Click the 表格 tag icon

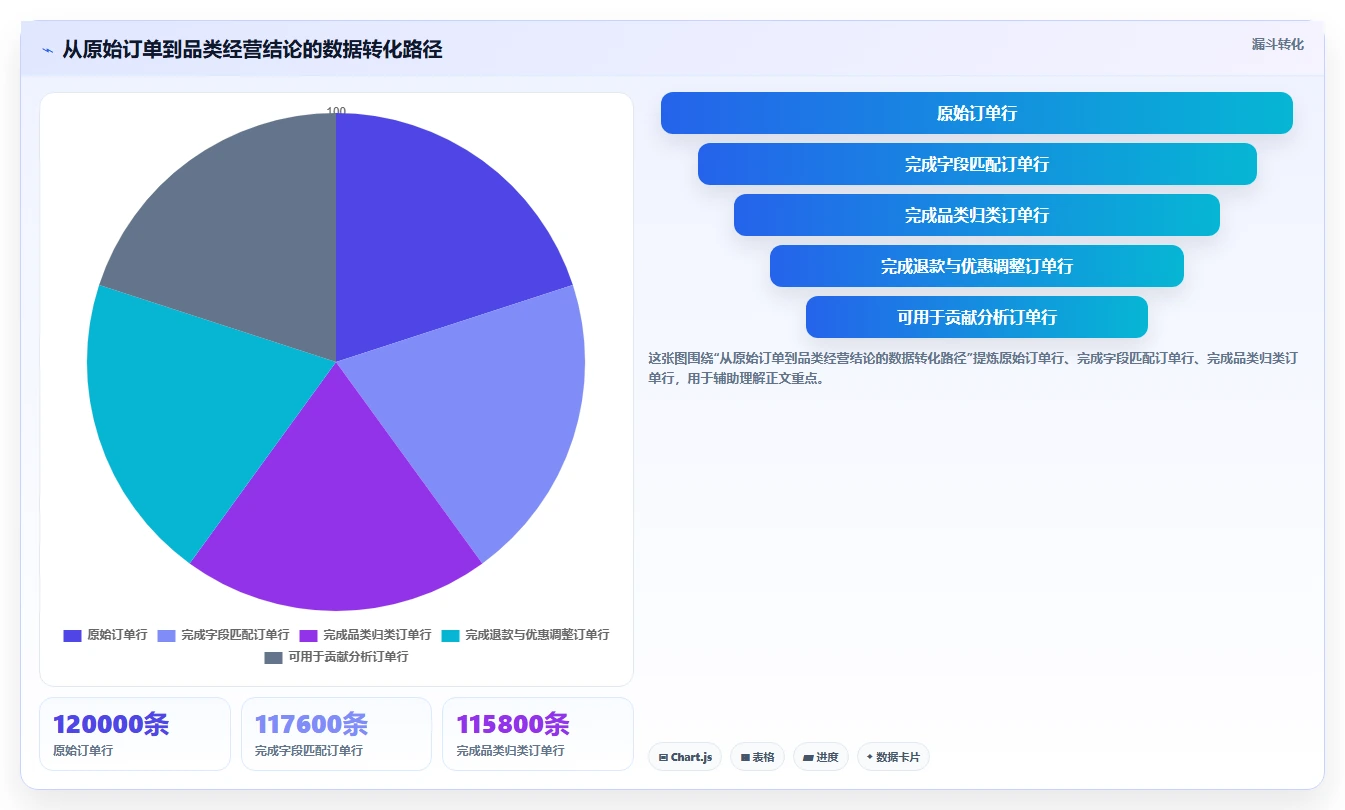[745, 758]
